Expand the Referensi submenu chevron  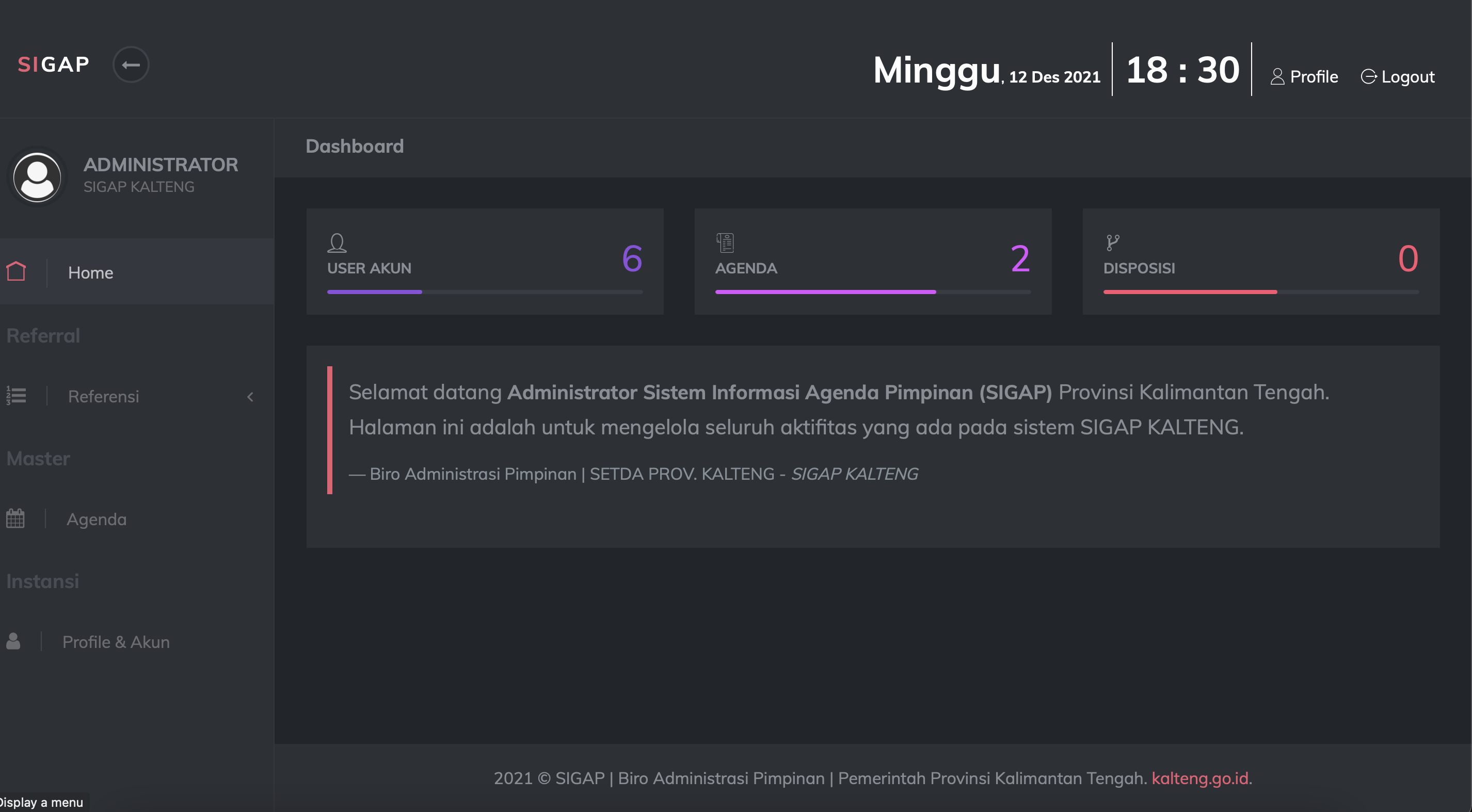(x=250, y=396)
